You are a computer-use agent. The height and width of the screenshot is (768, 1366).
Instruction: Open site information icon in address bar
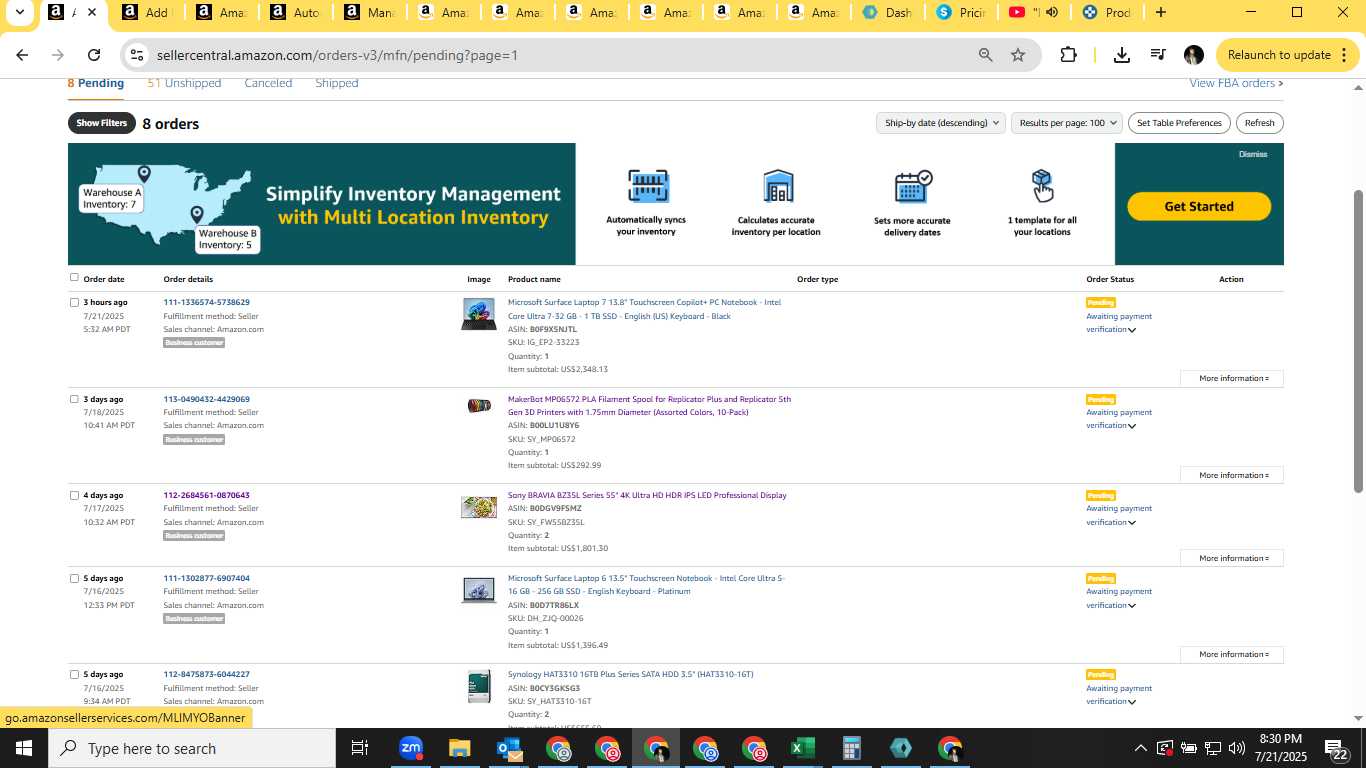click(138, 55)
